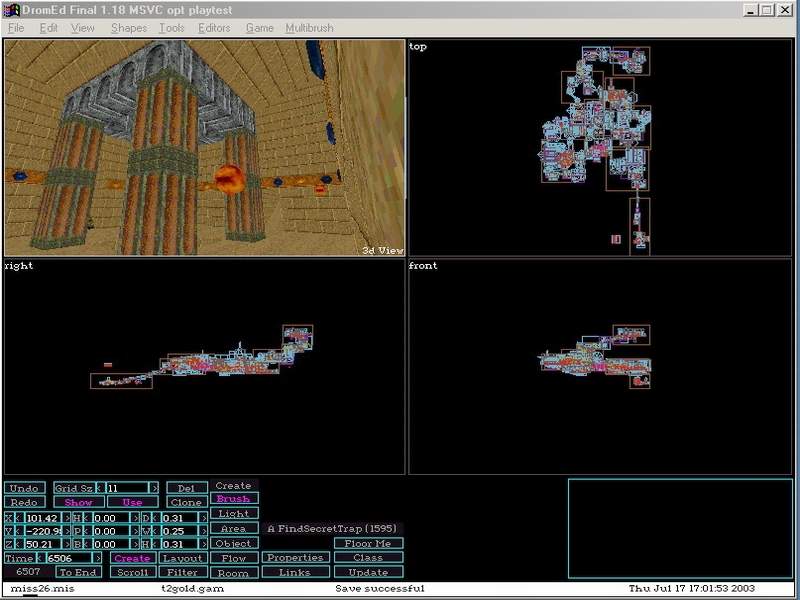The height and width of the screenshot is (600, 800).
Task: Increase the W dimension value
Action: (204, 531)
